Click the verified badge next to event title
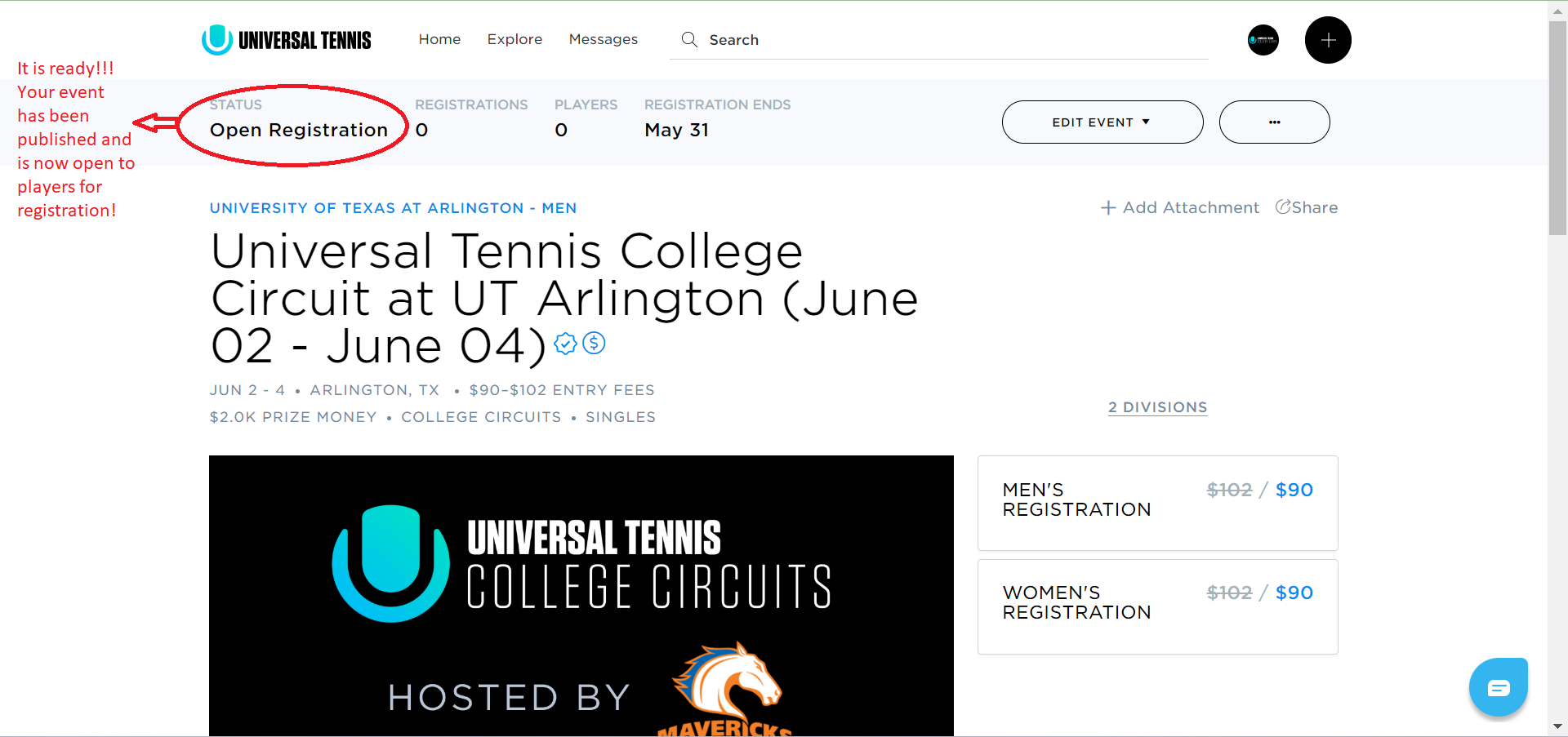Viewport: 1568px width, 737px height. click(x=565, y=344)
